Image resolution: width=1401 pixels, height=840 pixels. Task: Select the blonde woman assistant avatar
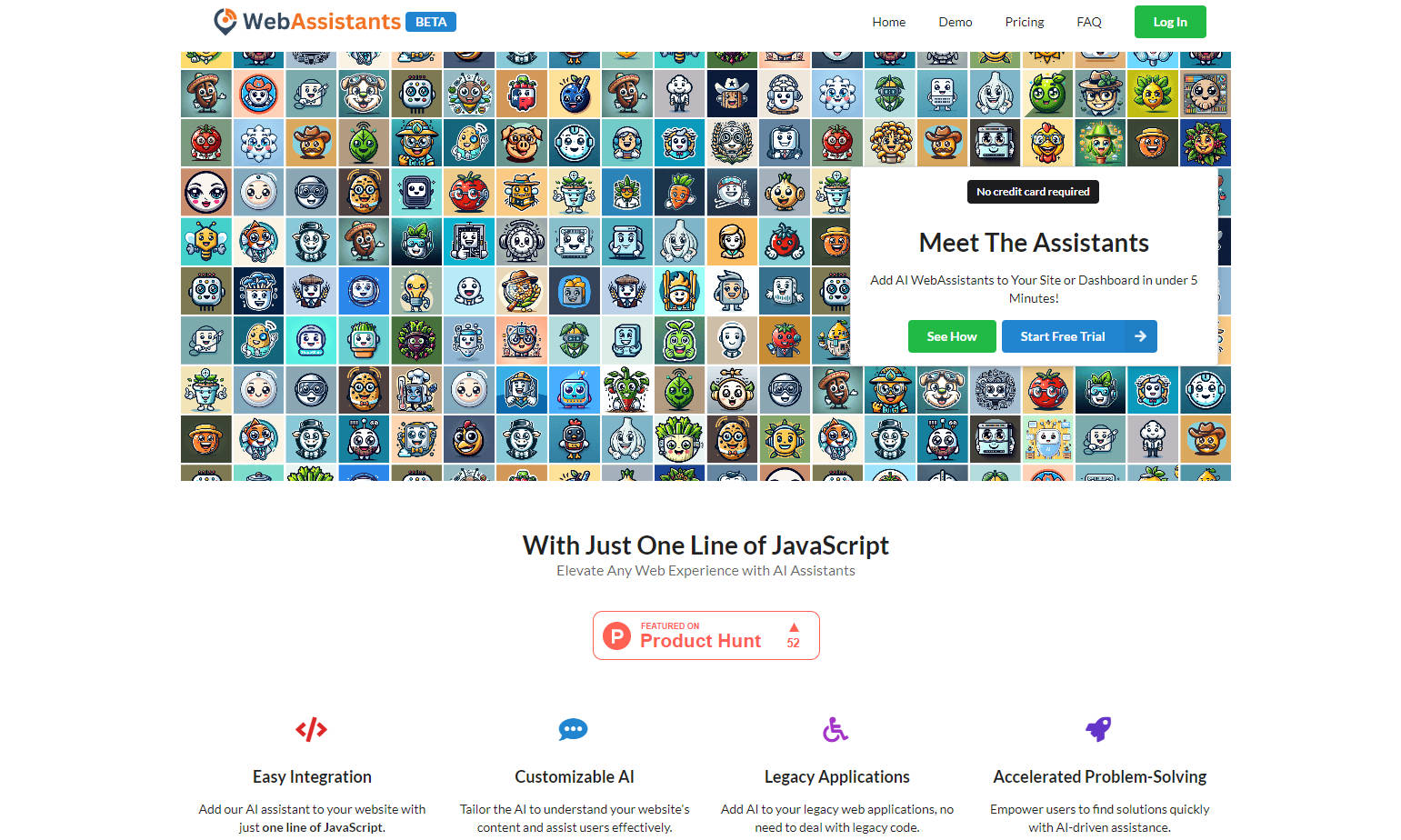click(732, 242)
